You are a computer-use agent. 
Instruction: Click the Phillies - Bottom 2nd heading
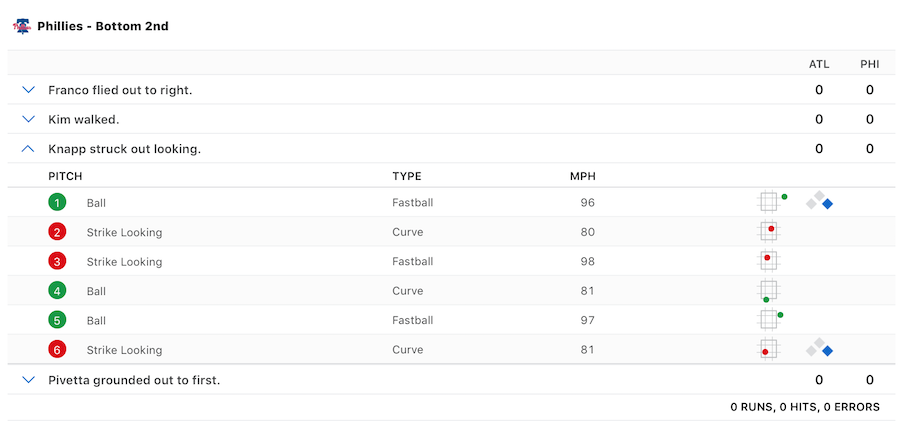click(102, 26)
